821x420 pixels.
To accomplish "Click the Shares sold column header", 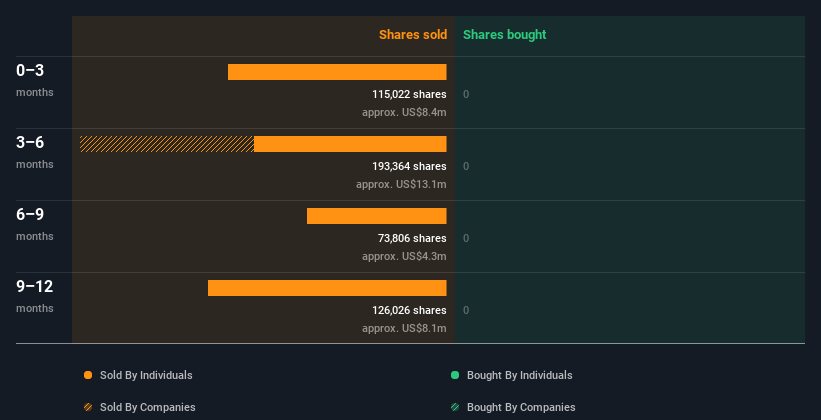I will (413, 35).
